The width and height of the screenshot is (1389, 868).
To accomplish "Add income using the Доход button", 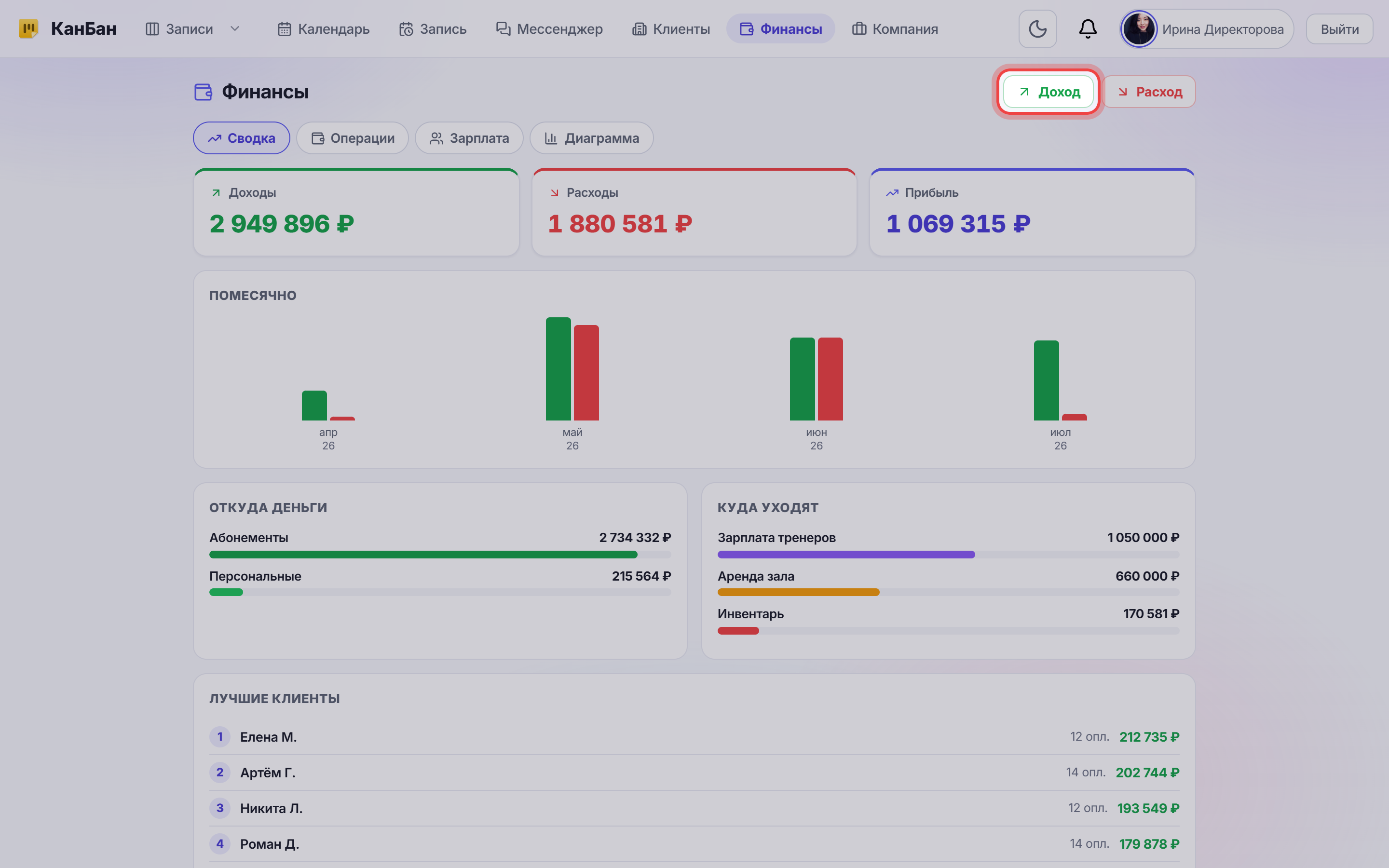I will point(1048,92).
